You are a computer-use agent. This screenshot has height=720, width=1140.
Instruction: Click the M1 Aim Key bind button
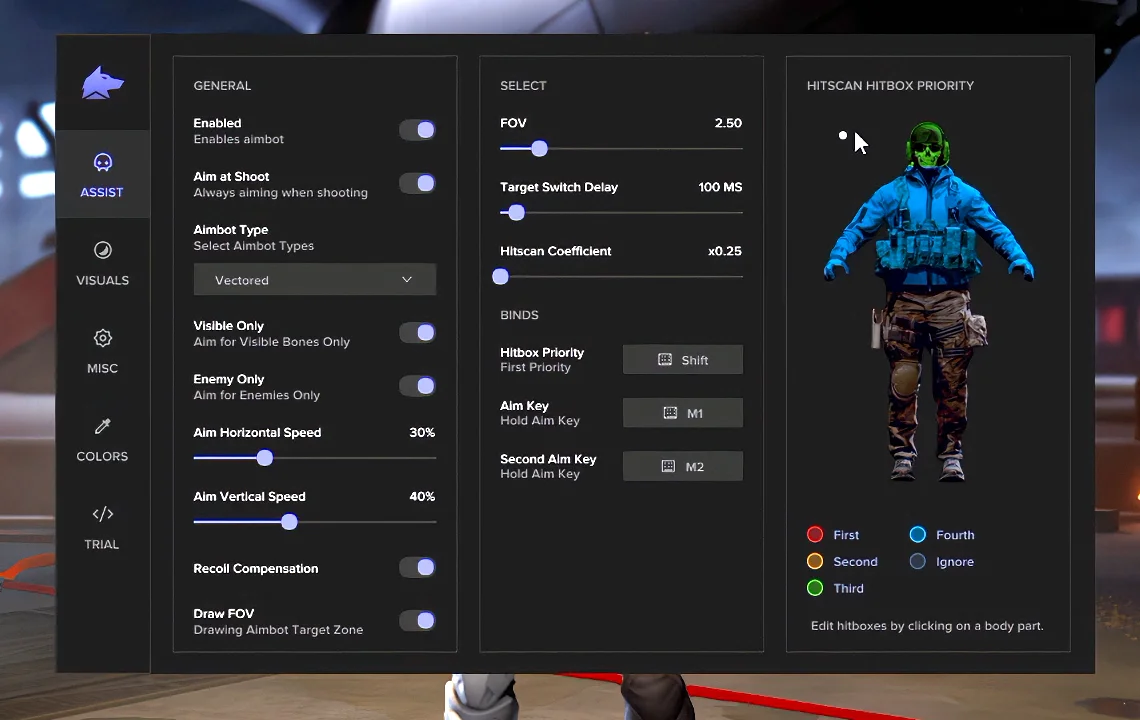coord(683,413)
